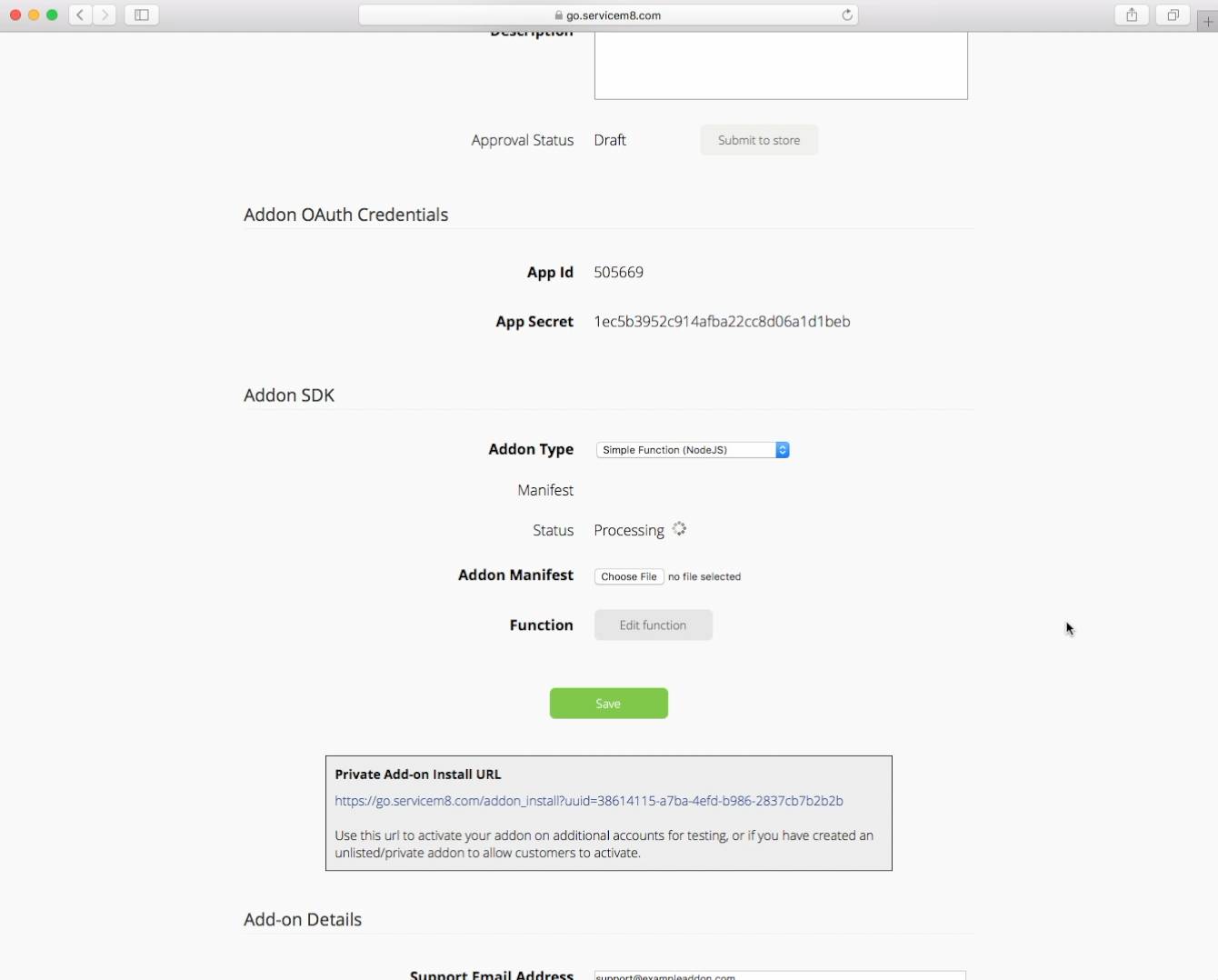This screenshot has width=1218, height=980.
Task: Select the App Secret value text
Action: point(722,321)
